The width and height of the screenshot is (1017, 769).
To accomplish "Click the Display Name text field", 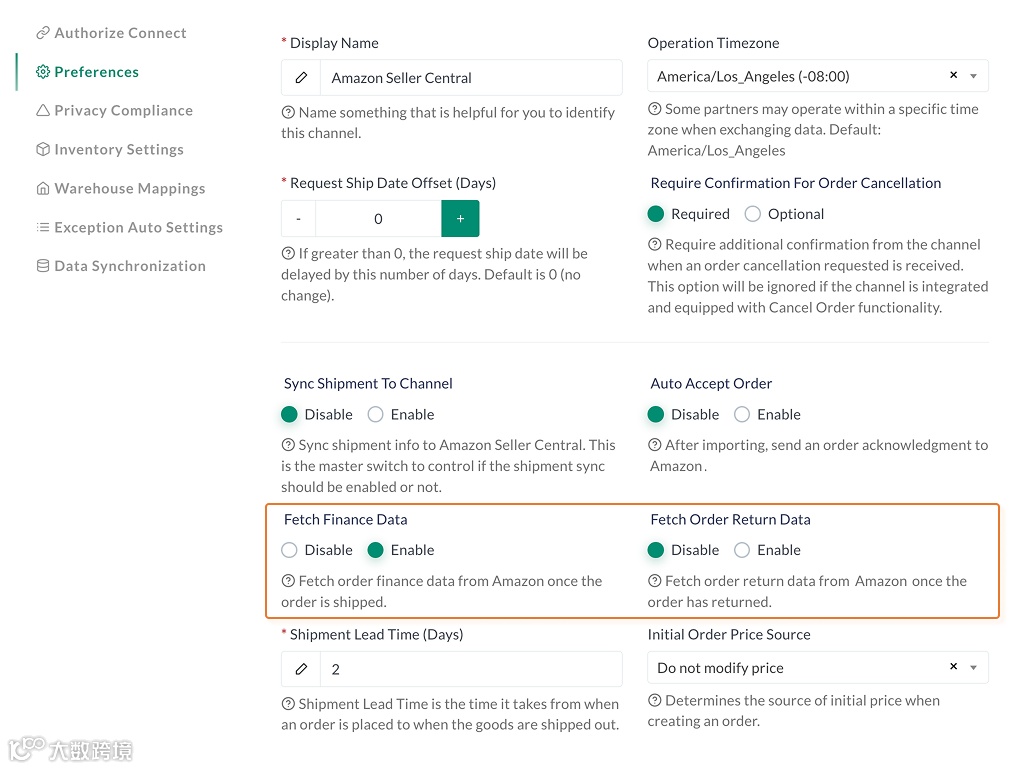I will point(470,78).
